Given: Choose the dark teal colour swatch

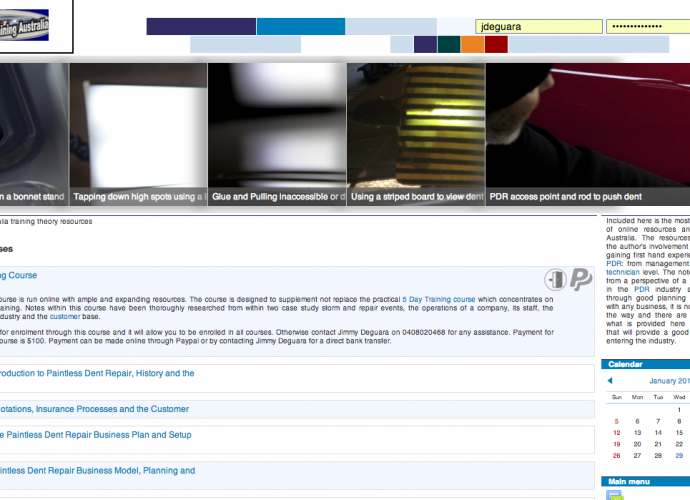Looking at the screenshot, I should (449, 44).
